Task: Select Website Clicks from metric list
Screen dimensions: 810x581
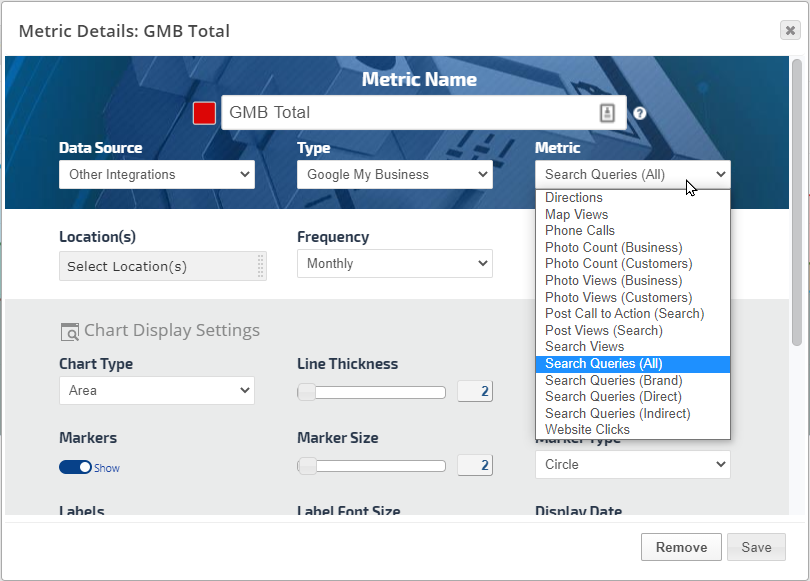Action: pos(587,430)
